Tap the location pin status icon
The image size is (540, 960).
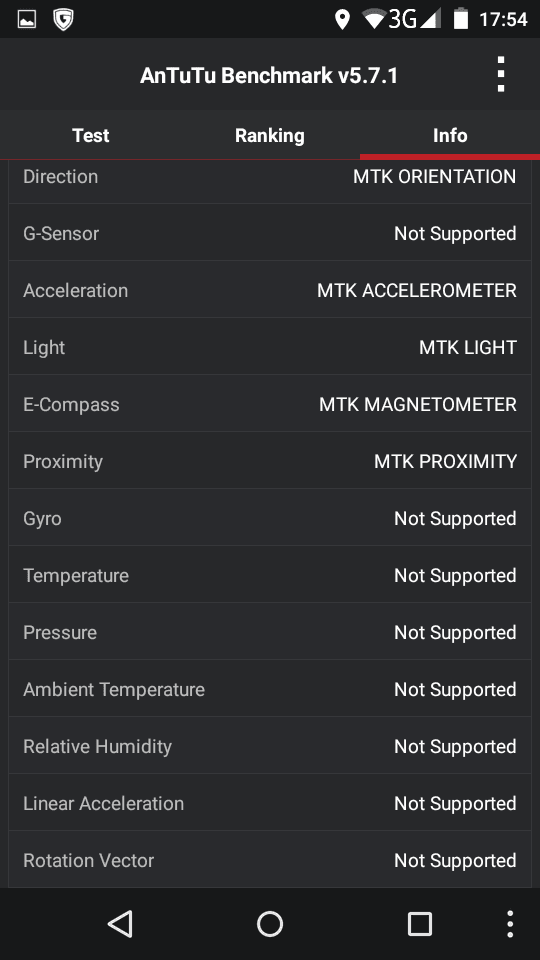click(342, 20)
